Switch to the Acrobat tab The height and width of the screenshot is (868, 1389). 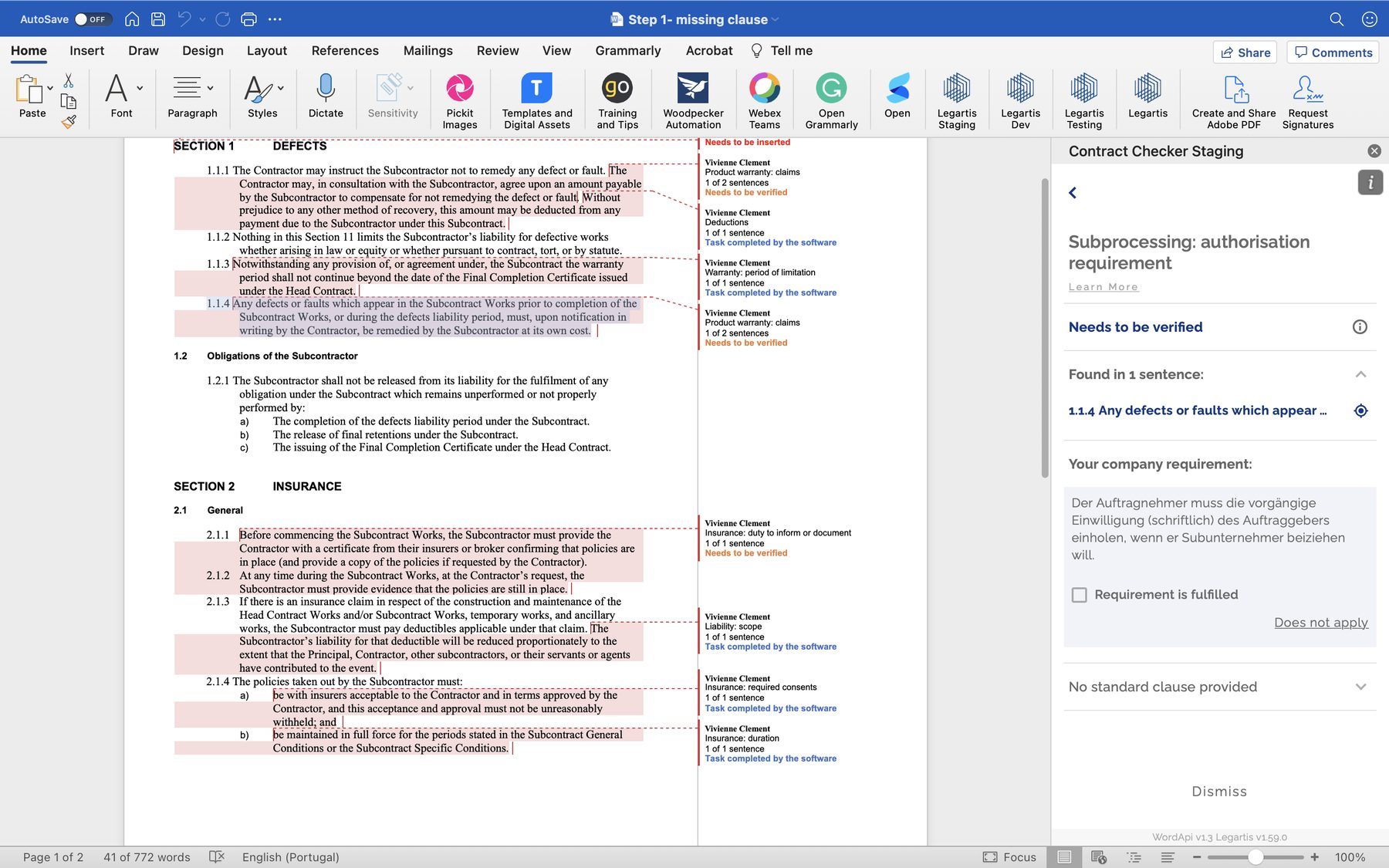pyautogui.click(x=709, y=51)
